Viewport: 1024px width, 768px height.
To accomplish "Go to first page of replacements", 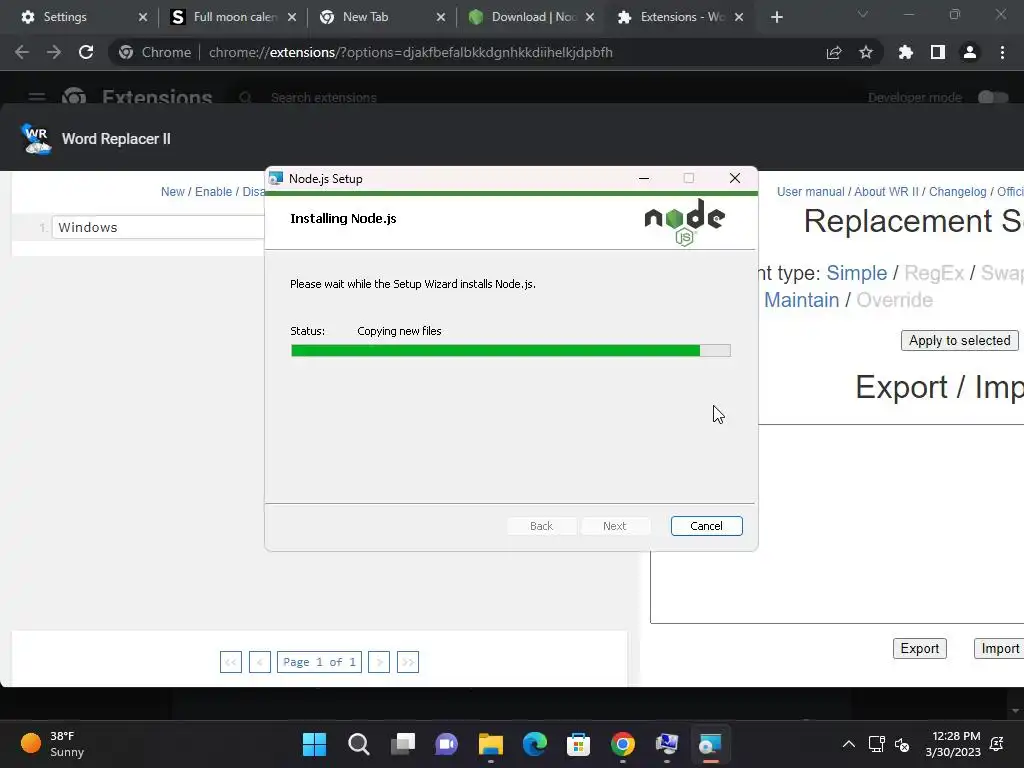I will [231, 662].
